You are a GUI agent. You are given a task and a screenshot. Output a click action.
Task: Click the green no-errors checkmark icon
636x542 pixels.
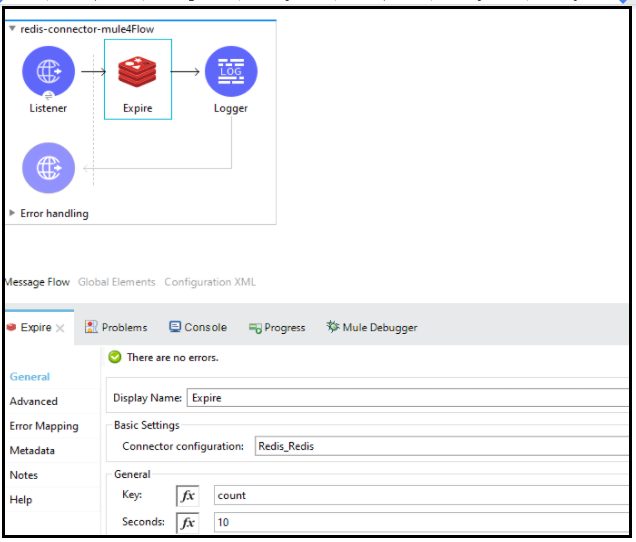[115, 357]
